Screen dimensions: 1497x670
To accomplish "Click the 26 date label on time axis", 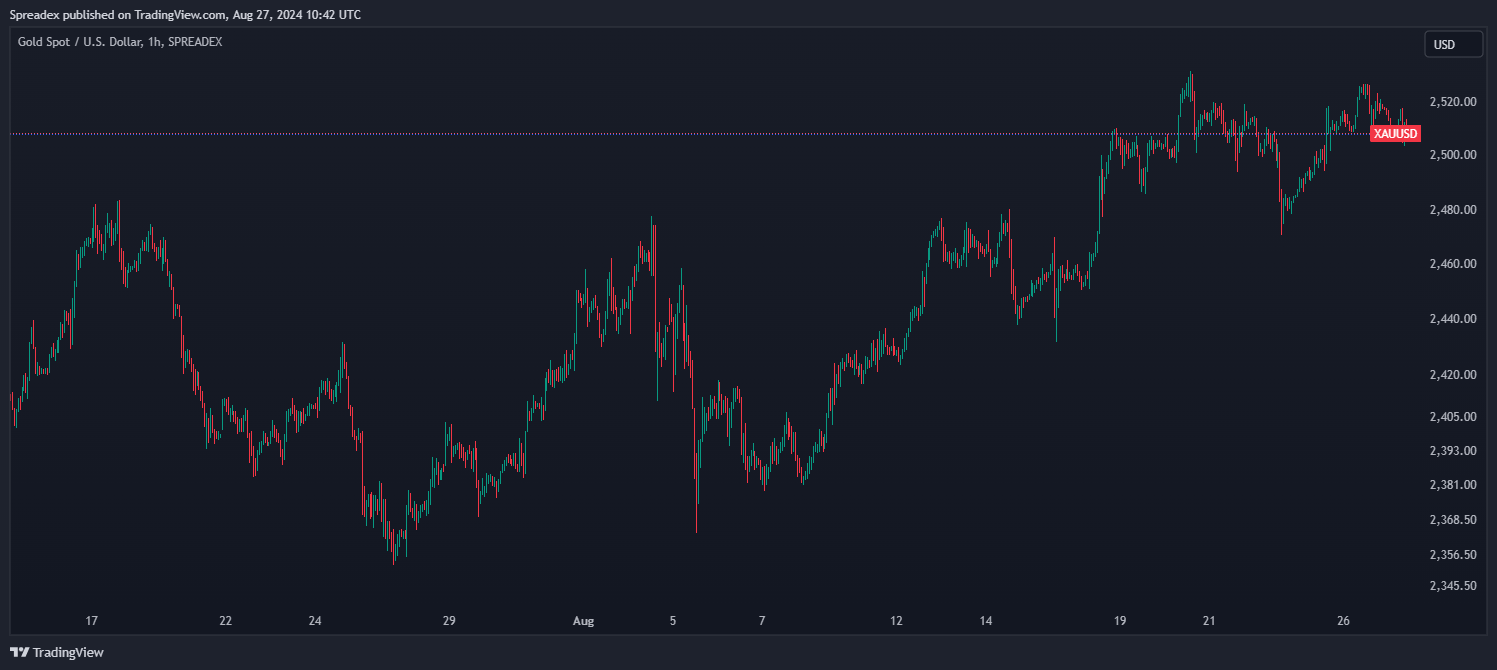I will [1343, 621].
